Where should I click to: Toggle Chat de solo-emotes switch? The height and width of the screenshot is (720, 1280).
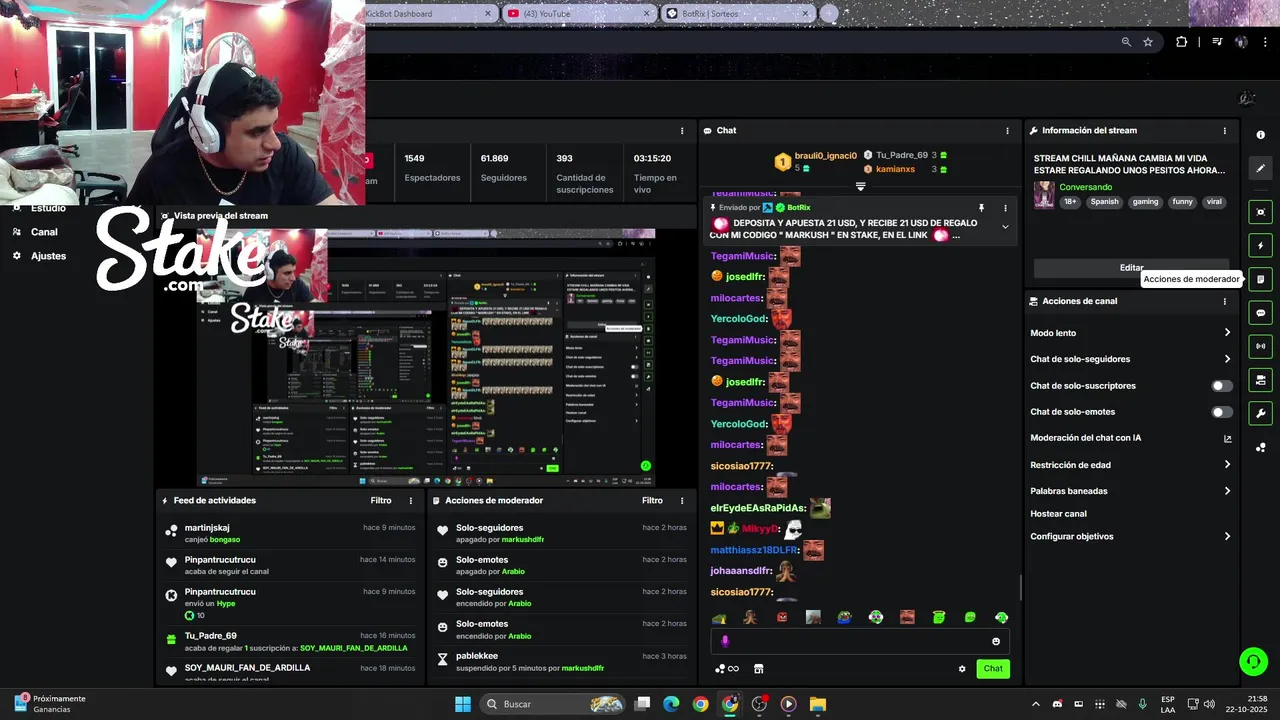1222,412
